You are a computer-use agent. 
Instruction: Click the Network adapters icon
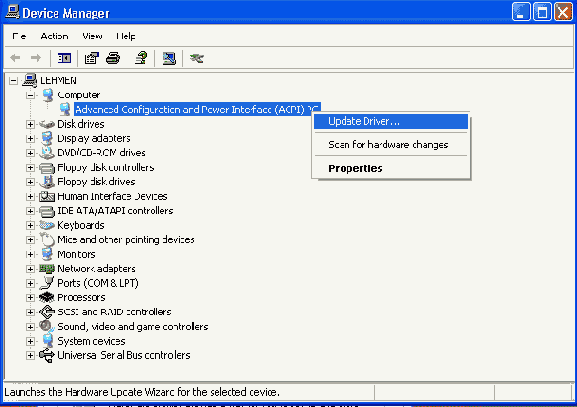[x=47, y=269]
